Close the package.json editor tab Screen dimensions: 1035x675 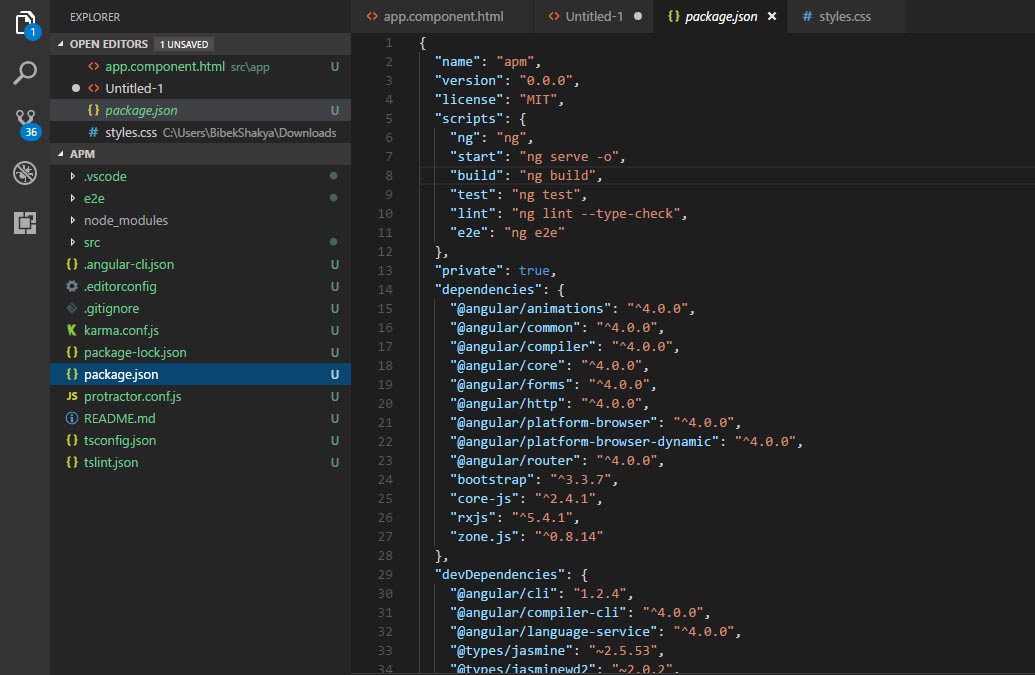[772, 16]
